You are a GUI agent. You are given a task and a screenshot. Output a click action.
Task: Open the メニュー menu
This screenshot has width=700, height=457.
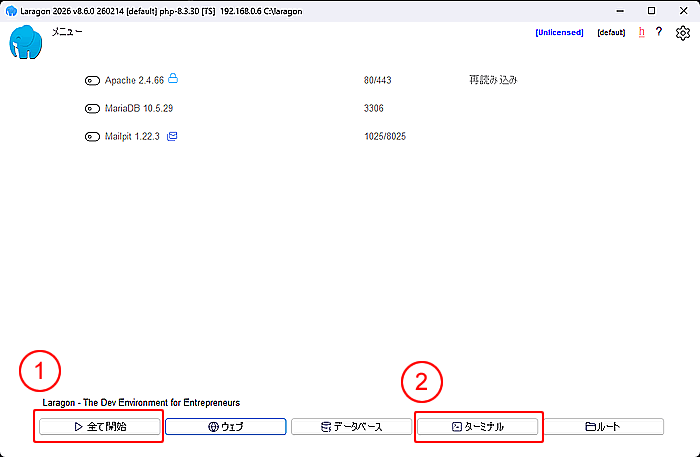(x=67, y=32)
